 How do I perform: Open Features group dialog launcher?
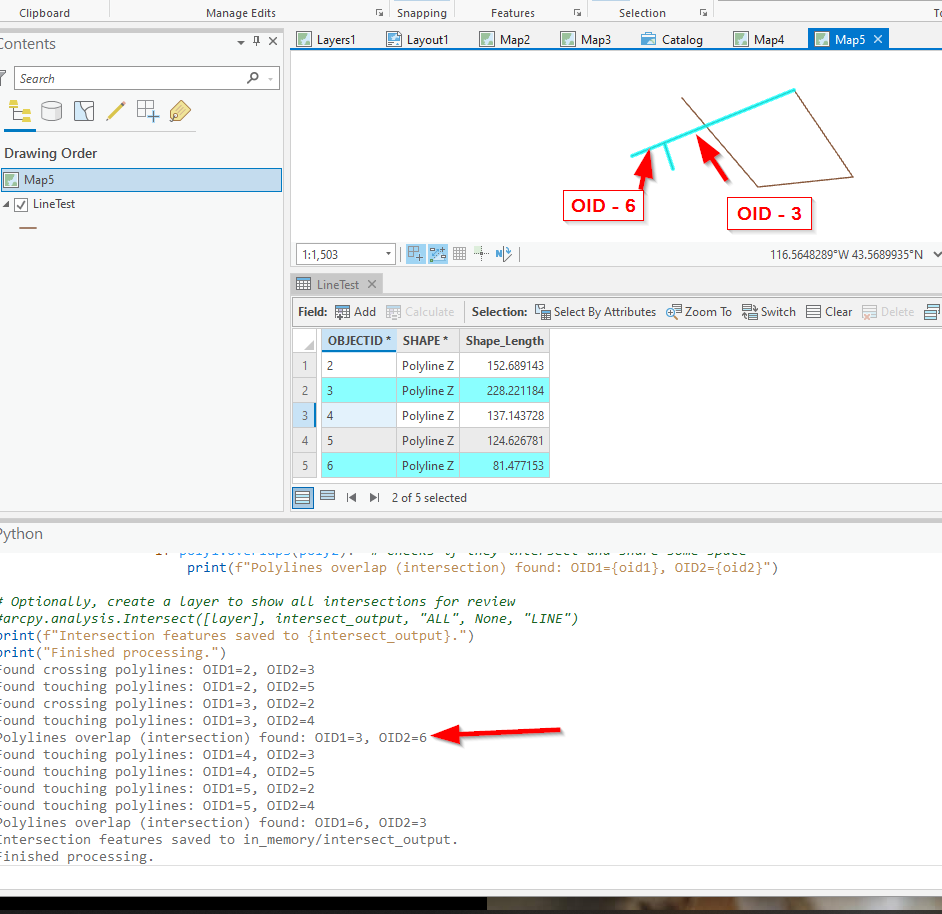(x=577, y=13)
